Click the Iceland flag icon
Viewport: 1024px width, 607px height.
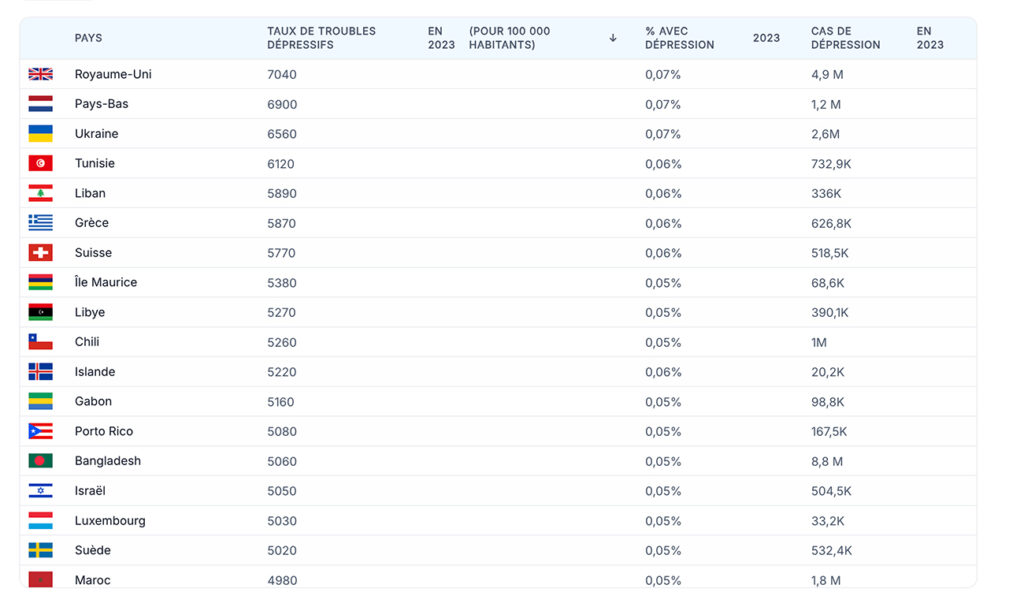[40, 372]
